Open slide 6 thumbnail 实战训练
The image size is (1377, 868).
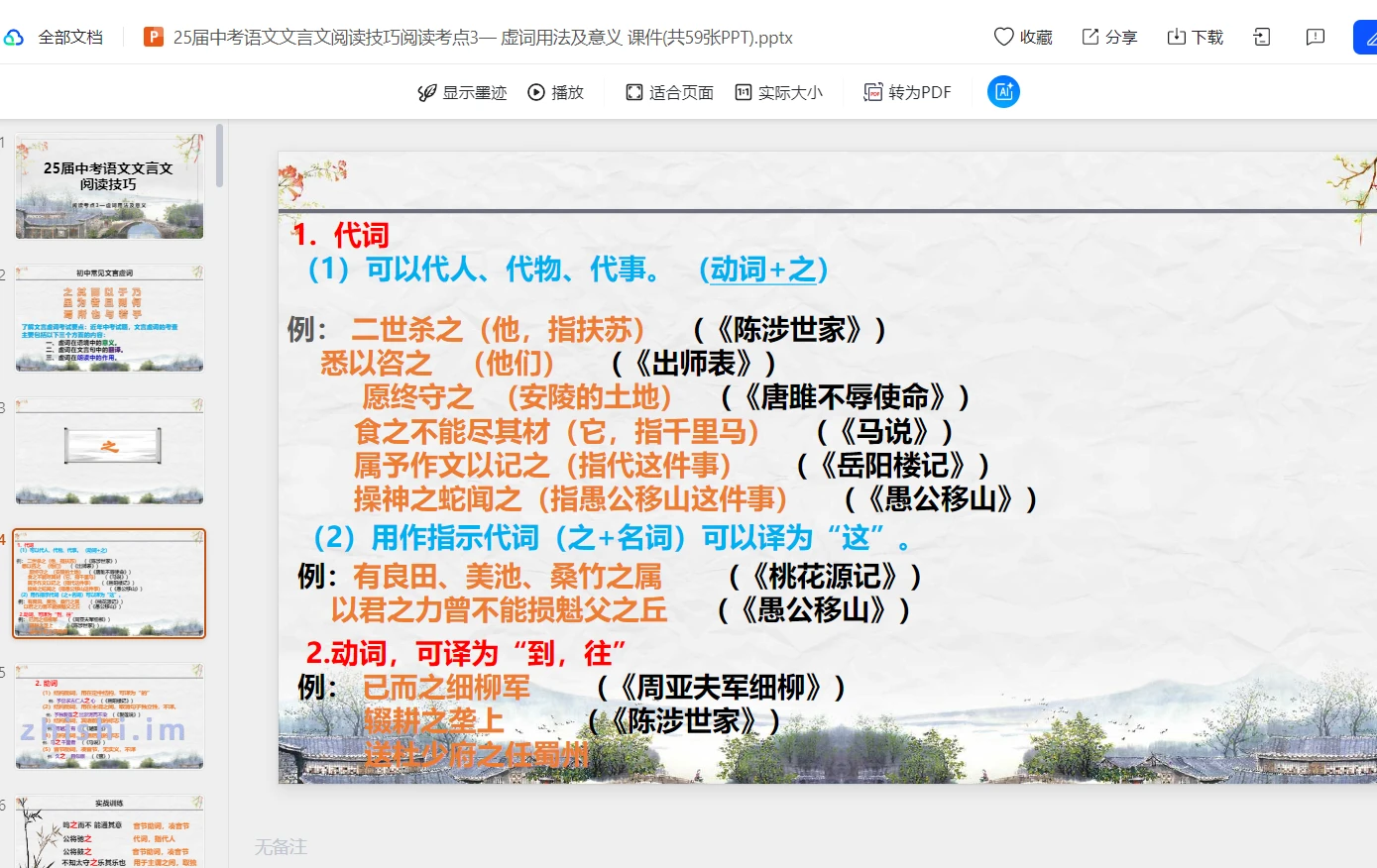point(109,831)
